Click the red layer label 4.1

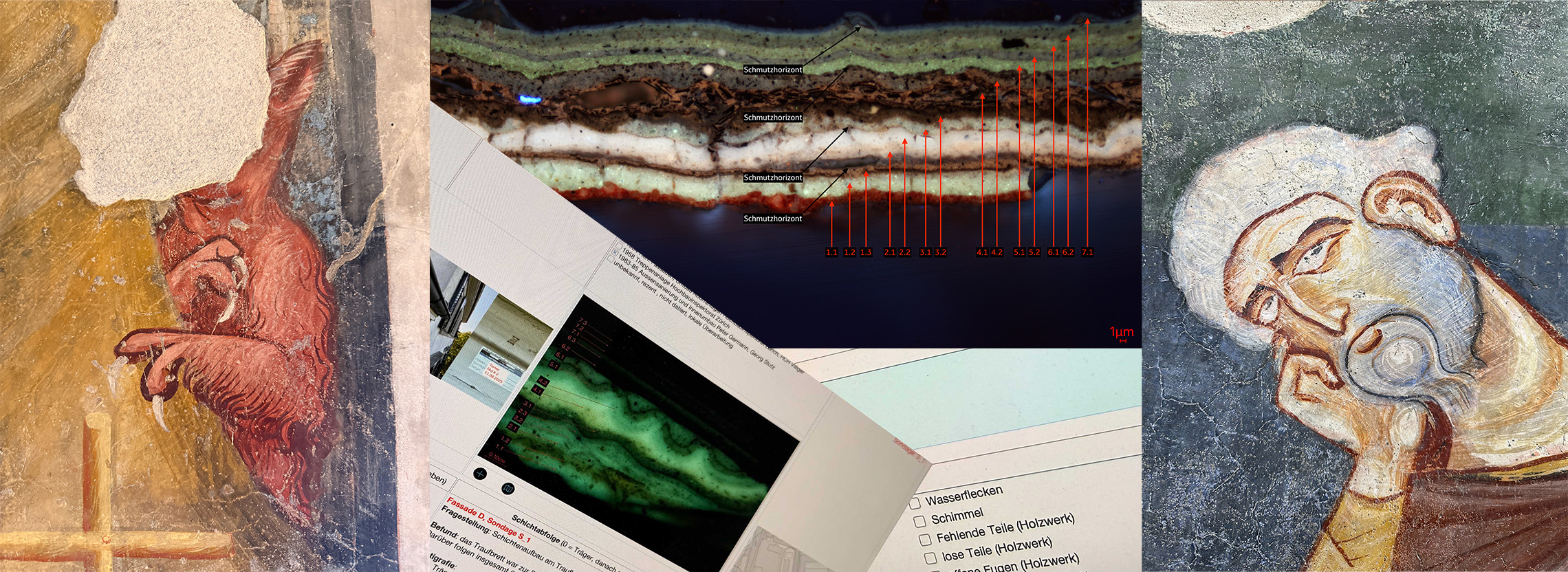click(x=981, y=252)
